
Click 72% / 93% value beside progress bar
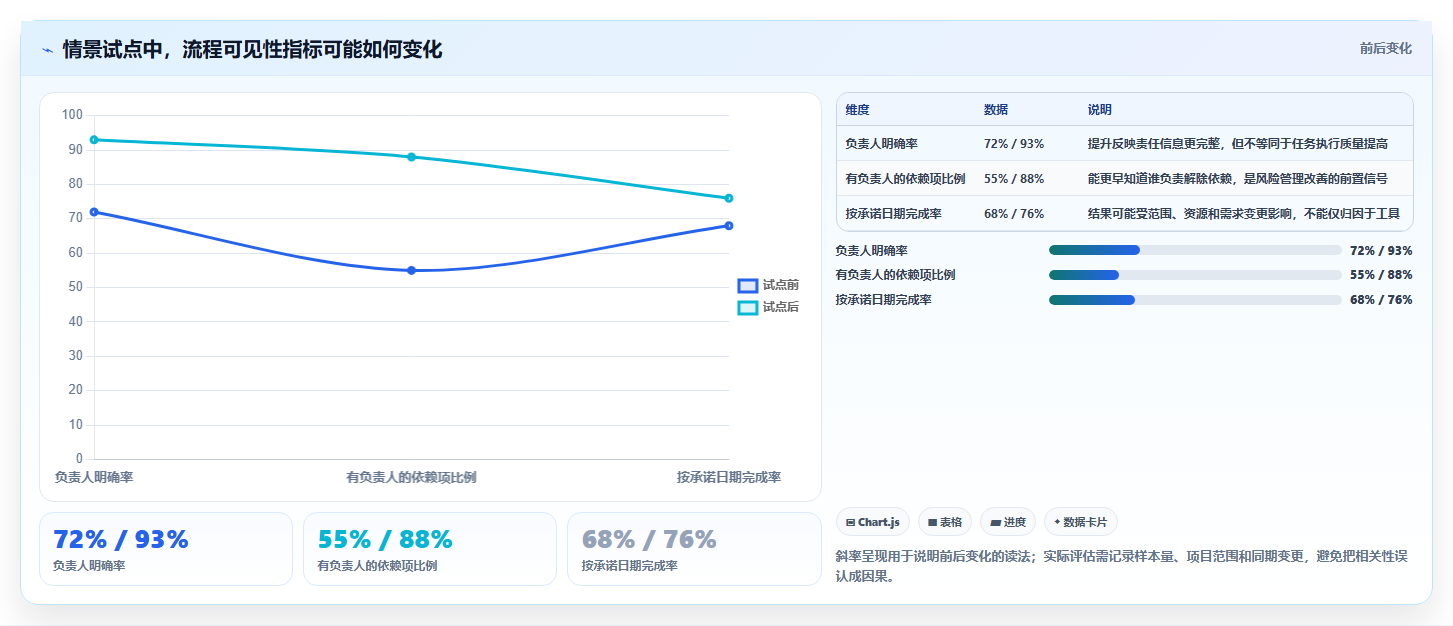click(1381, 251)
